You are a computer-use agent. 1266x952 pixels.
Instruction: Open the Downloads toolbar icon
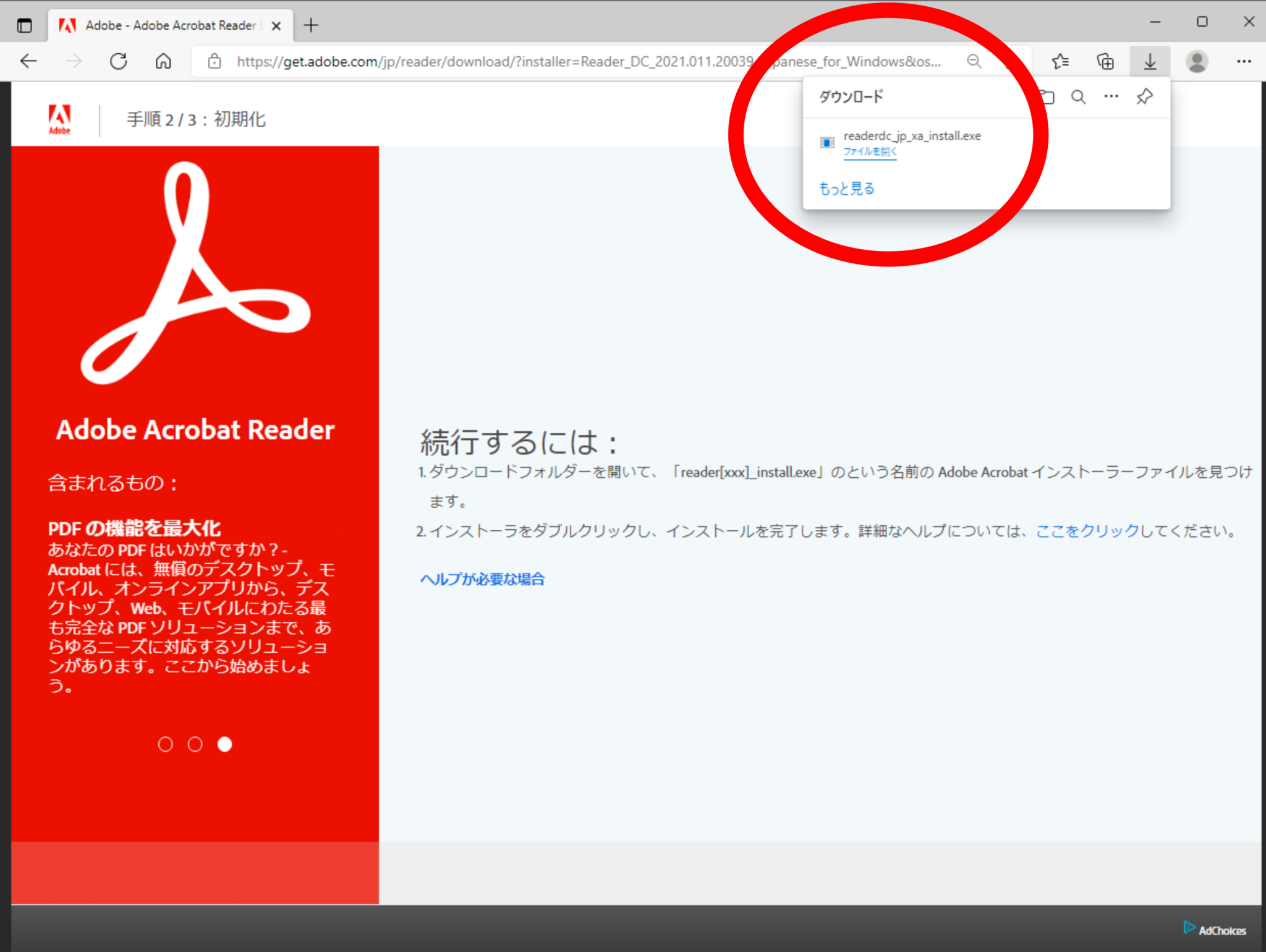1149,61
